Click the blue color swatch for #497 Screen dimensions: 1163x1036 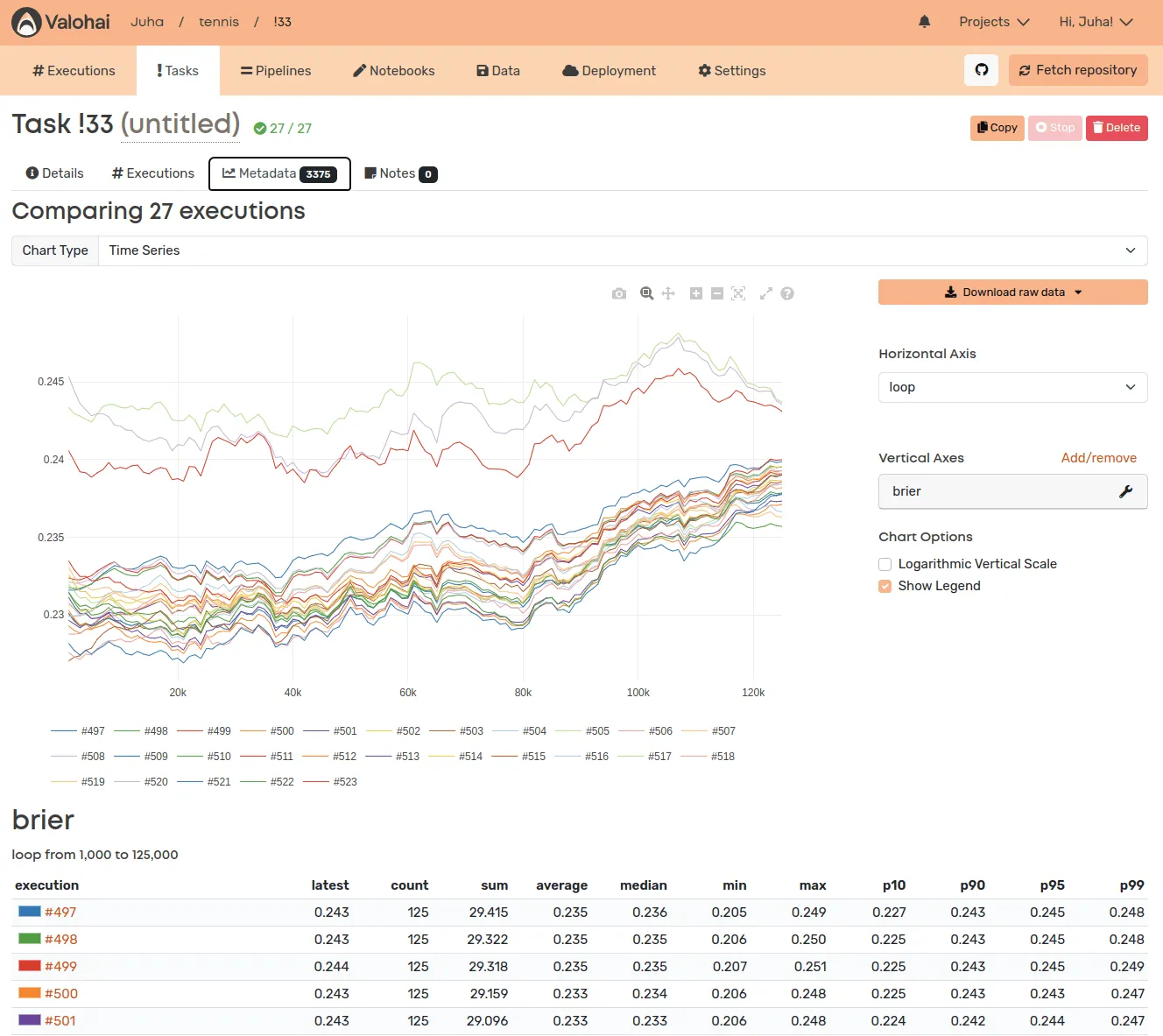30,912
